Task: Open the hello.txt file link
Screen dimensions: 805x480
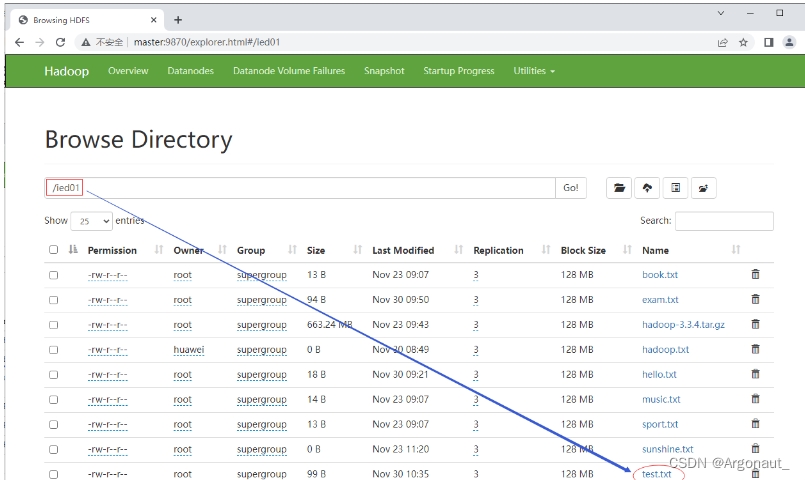Action: point(659,374)
